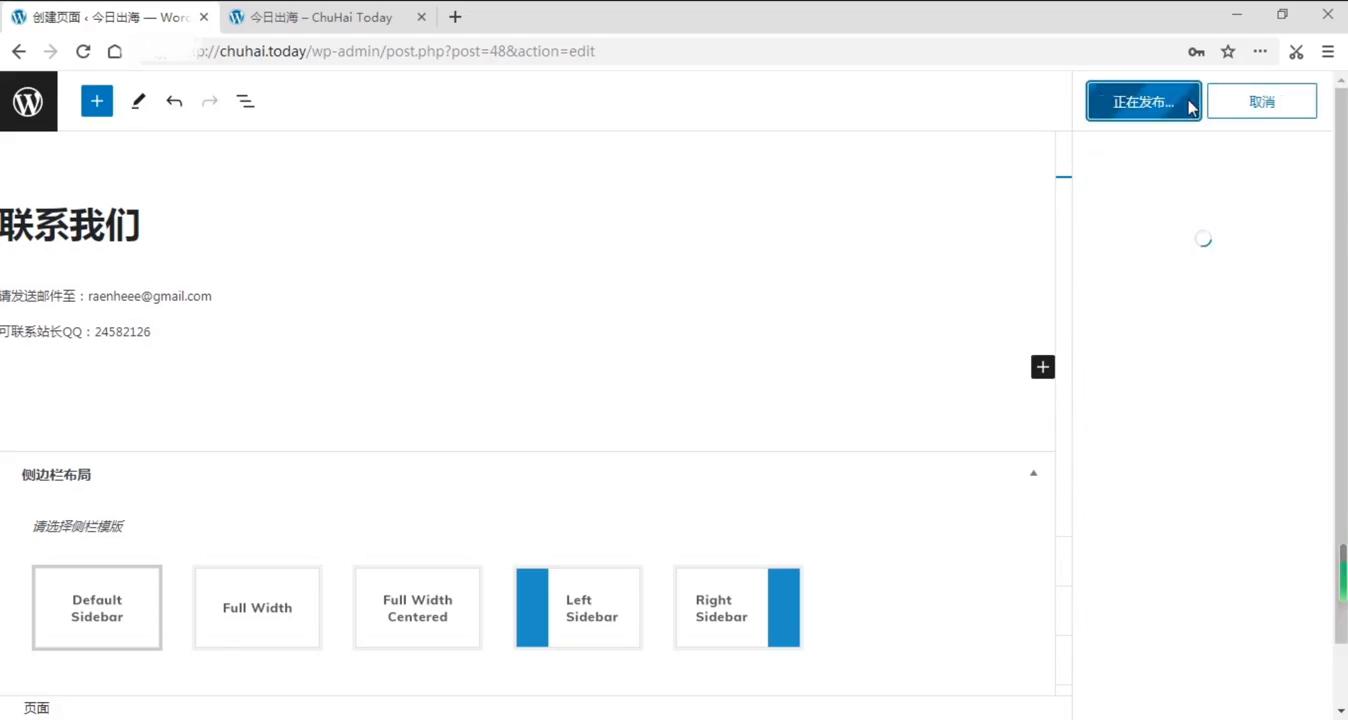Screen dimensions: 1348x720
Task: Select the pencil edit tool
Action: (138, 101)
